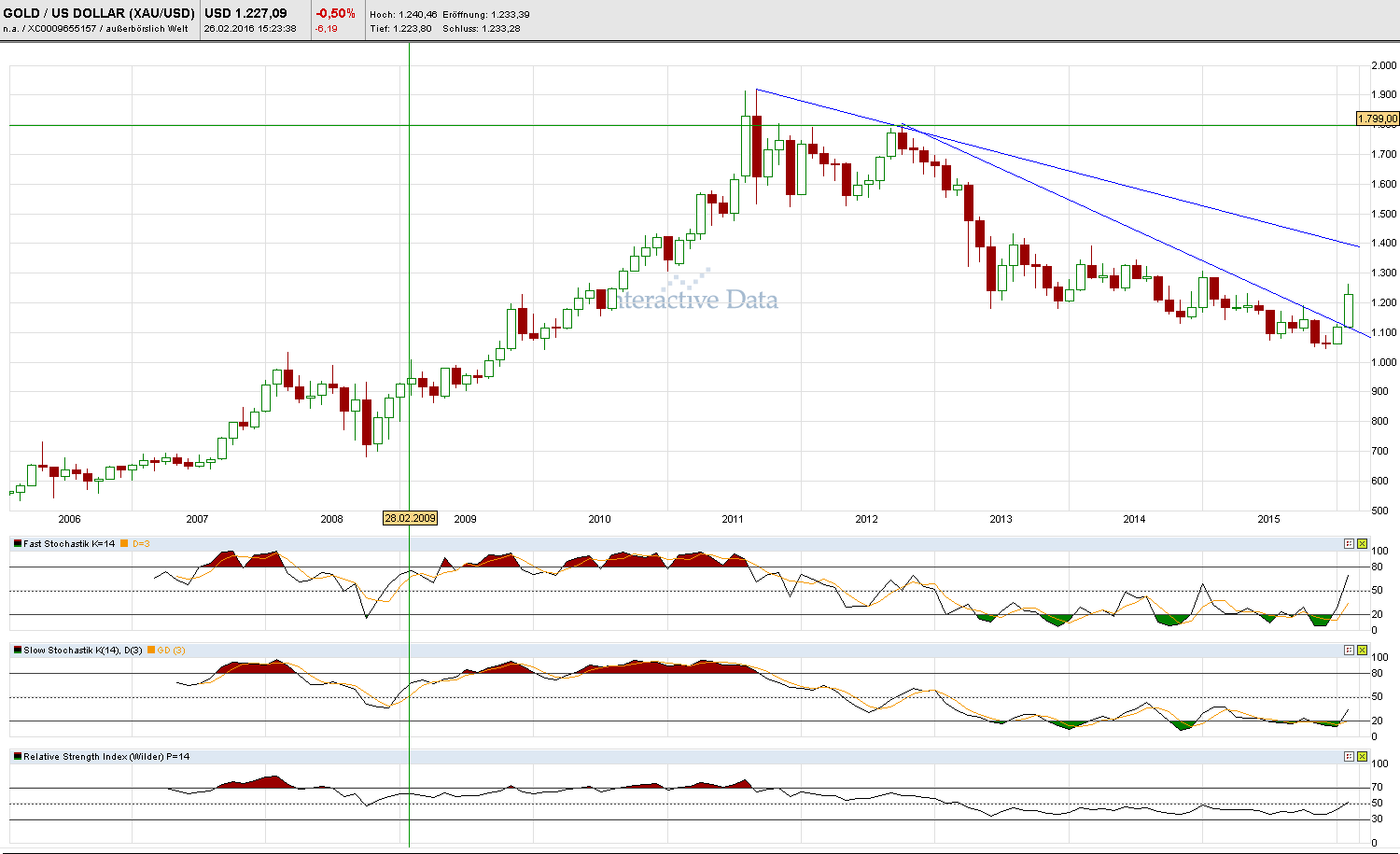Click Fast Stochastik K=14 red-green color swatch

[18, 543]
